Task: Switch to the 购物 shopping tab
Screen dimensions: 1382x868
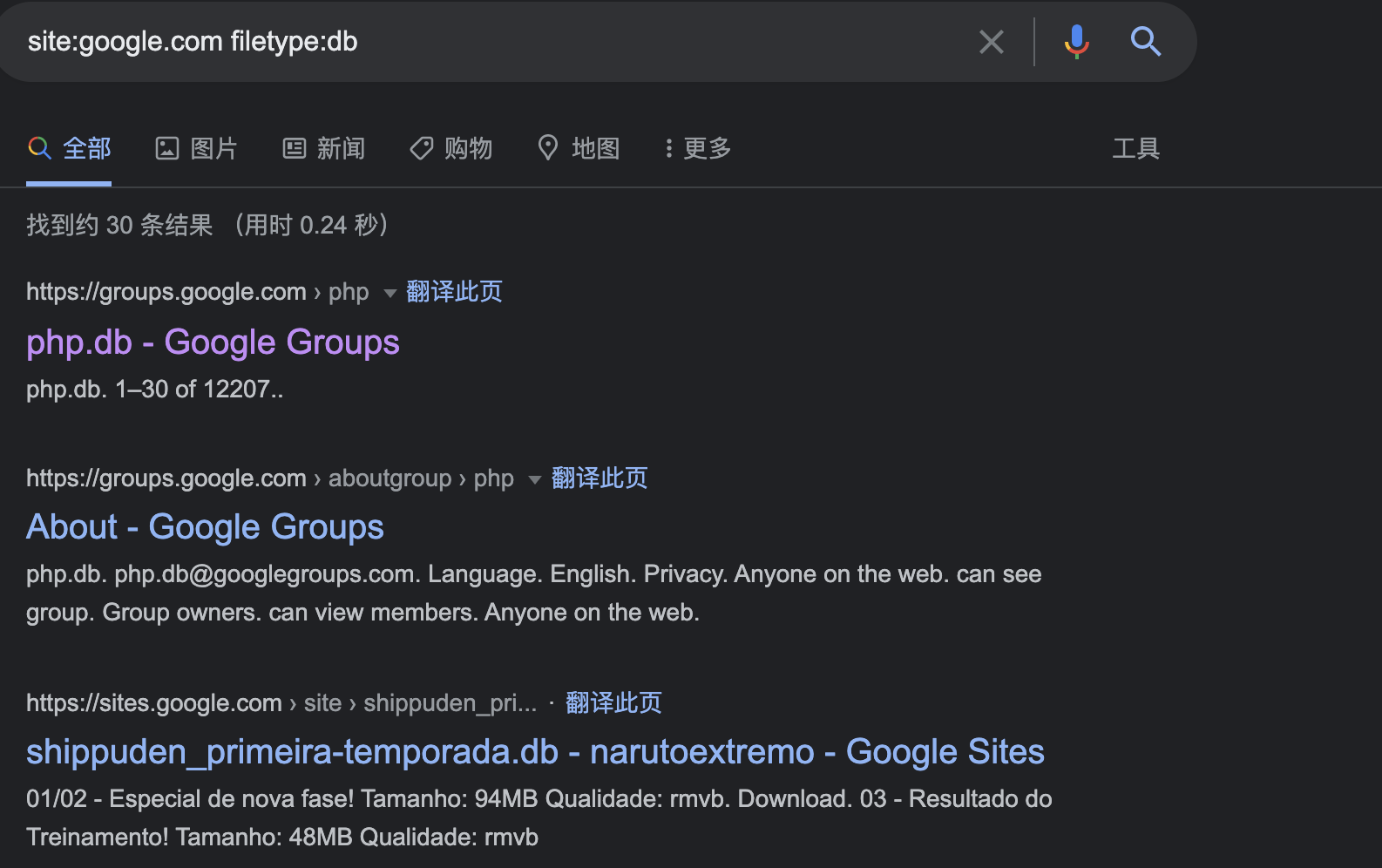Action: (x=451, y=148)
